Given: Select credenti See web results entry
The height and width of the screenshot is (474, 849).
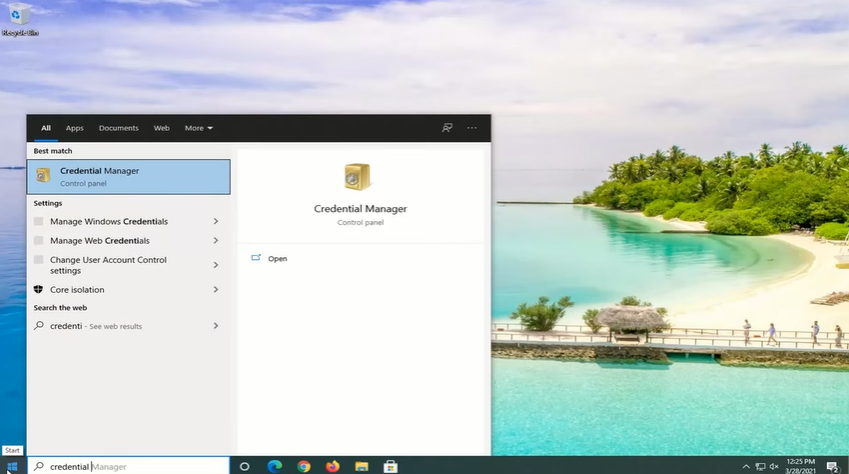Looking at the screenshot, I should point(128,326).
